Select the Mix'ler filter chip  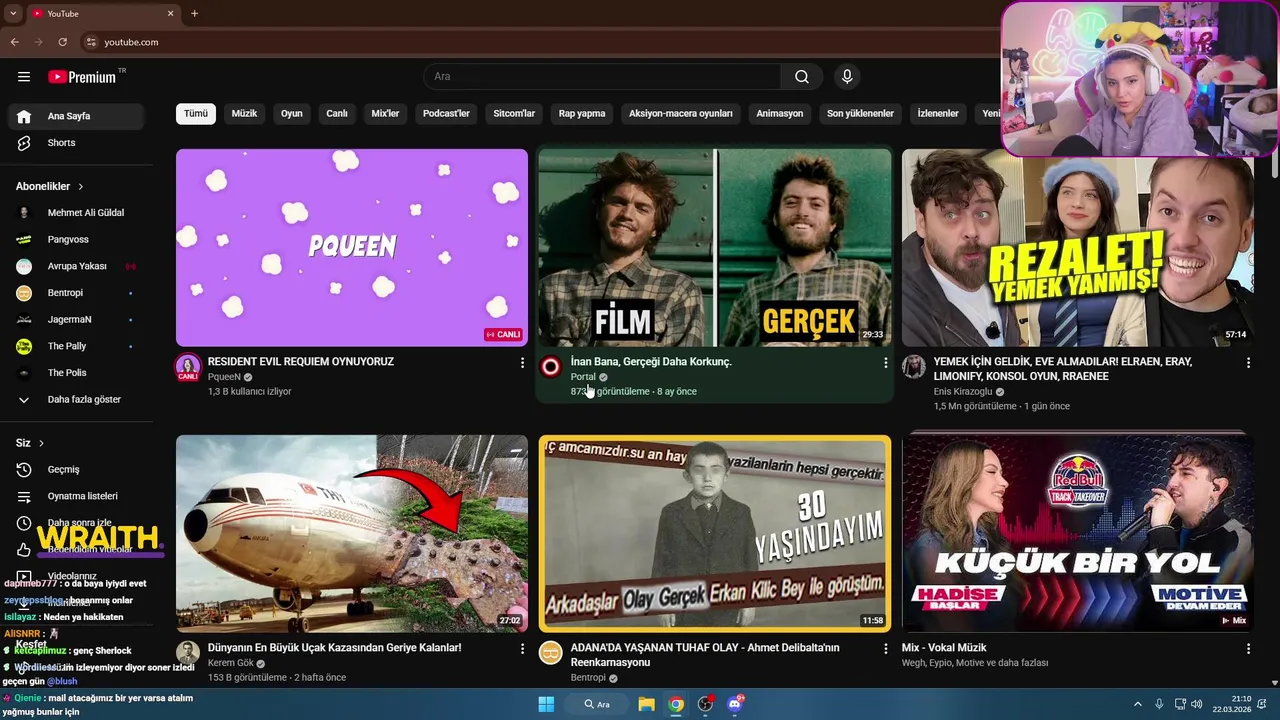pyautogui.click(x=385, y=113)
